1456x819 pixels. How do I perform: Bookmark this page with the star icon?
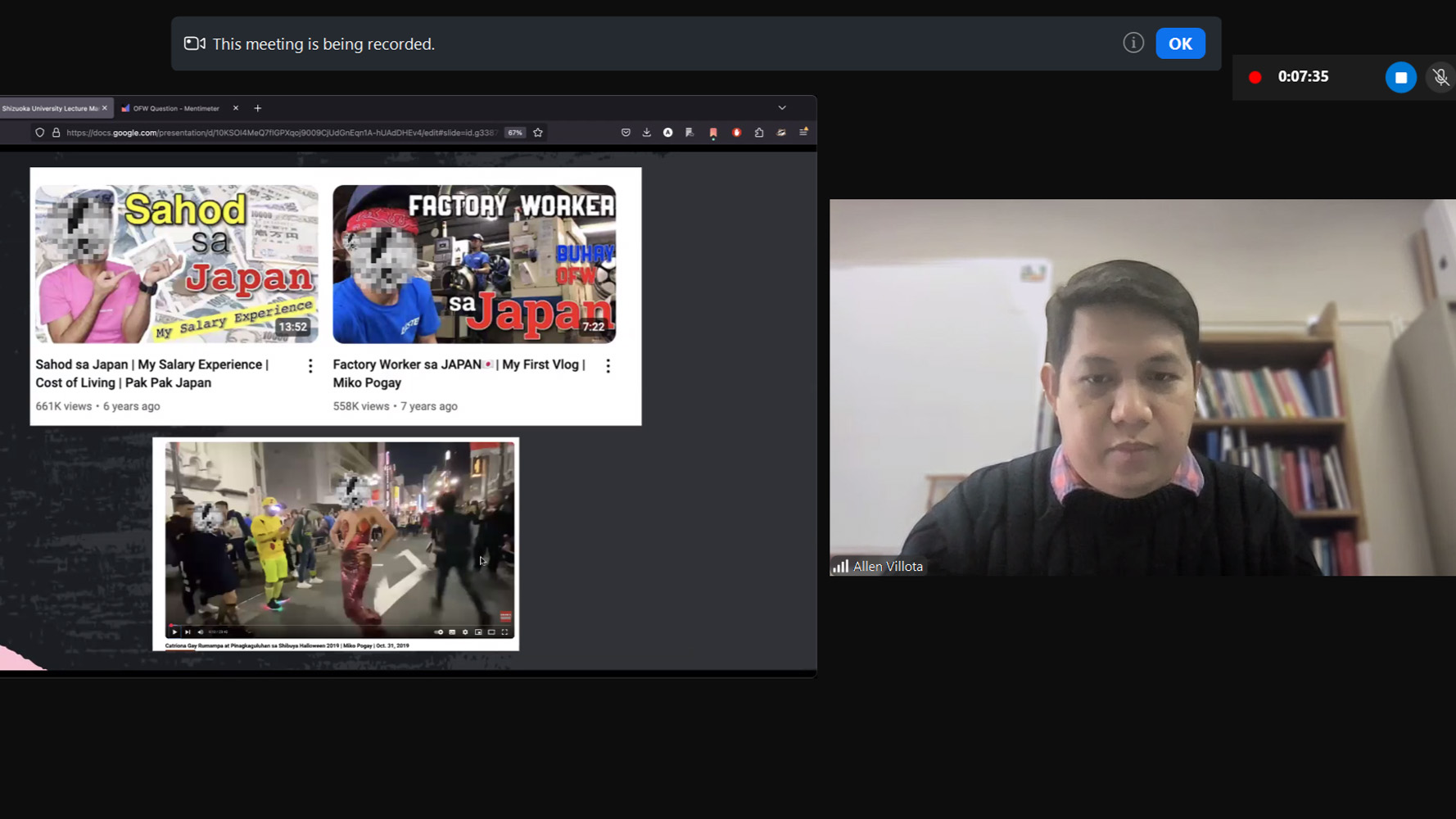point(538,133)
